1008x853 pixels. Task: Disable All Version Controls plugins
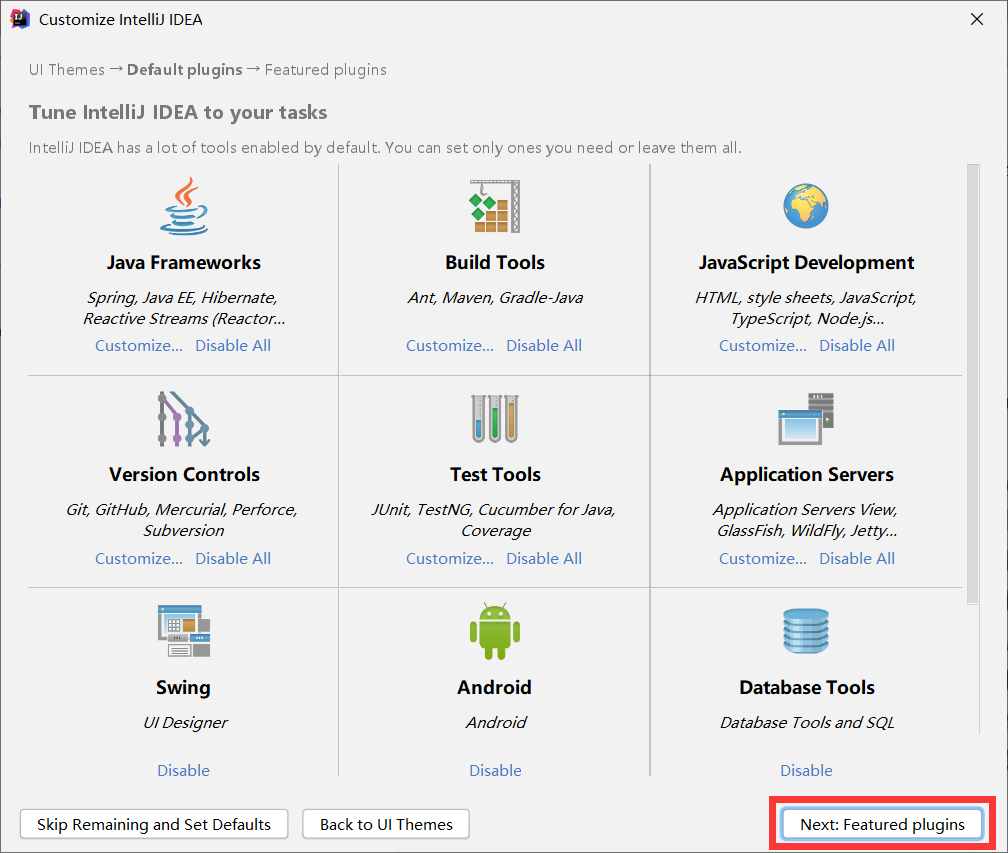coord(233,559)
